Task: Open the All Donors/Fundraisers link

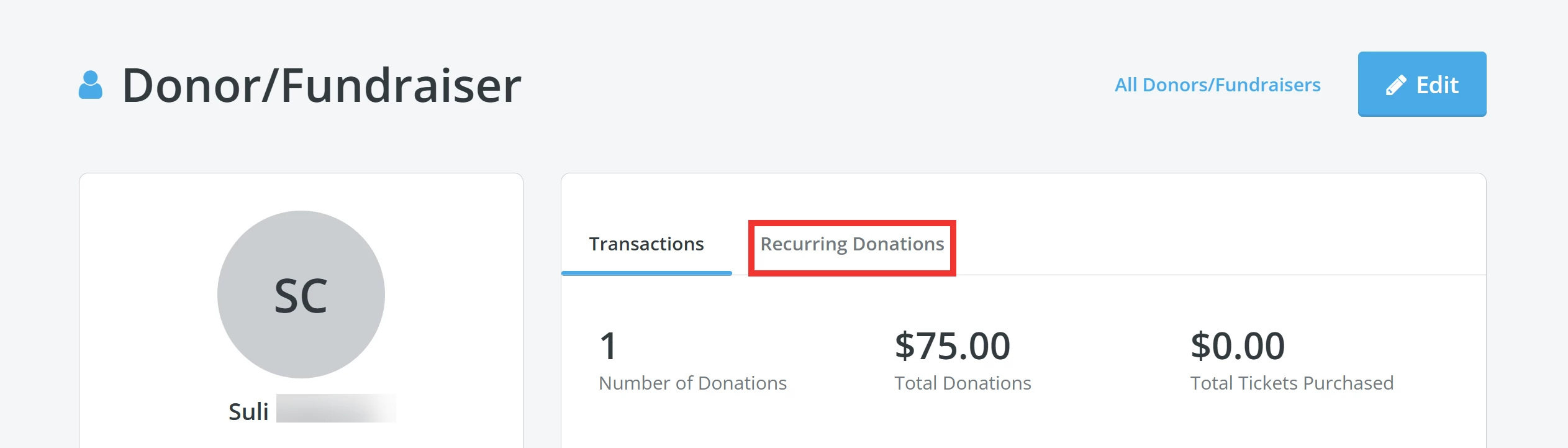Action: click(1217, 85)
